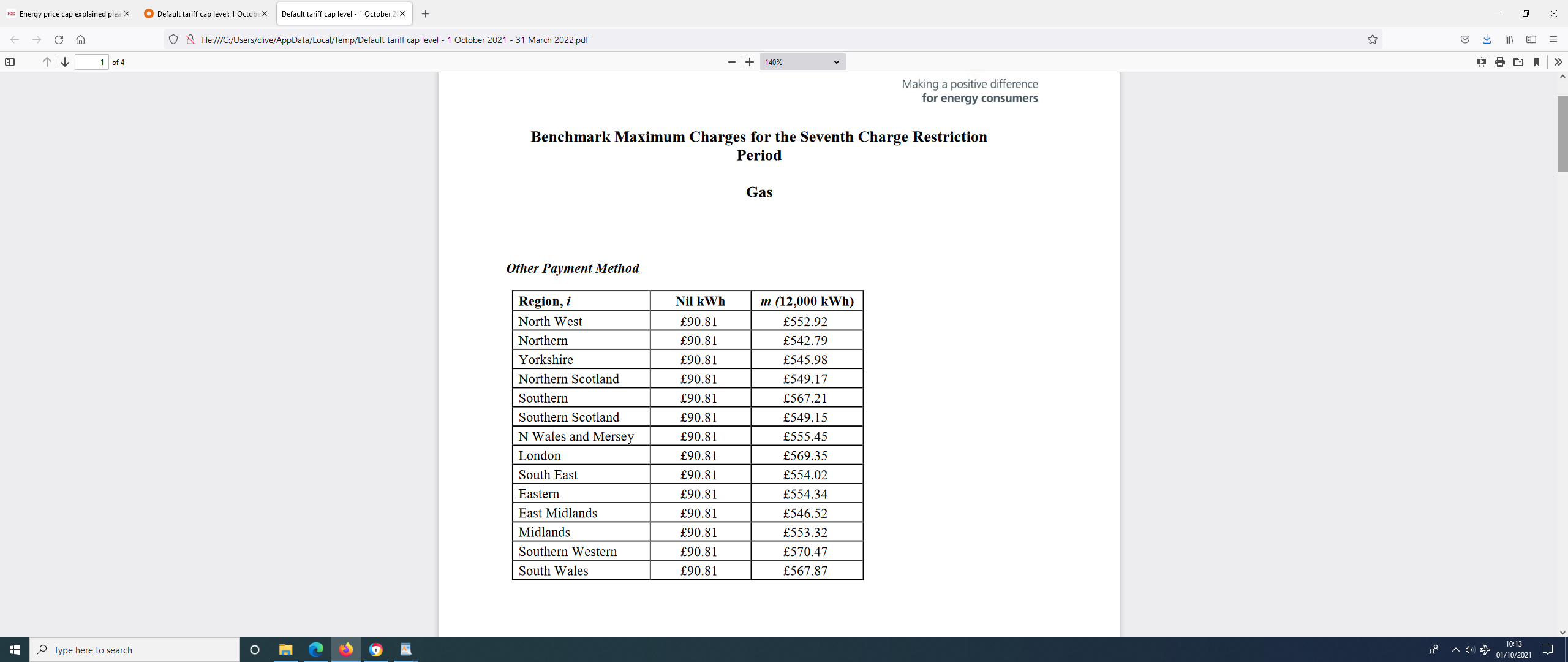The image size is (1568, 662).
Task: Save page to Pocket
Action: 1465,40
